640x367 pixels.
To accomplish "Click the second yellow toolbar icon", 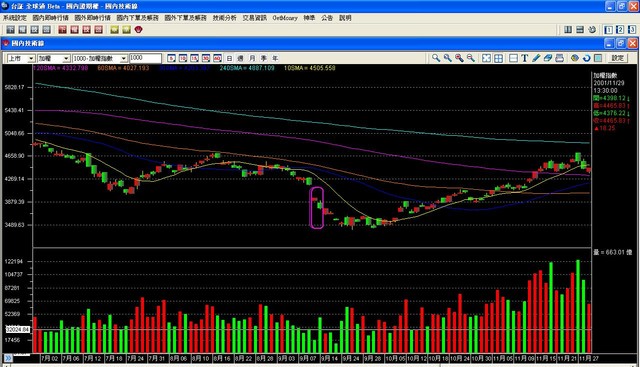I will point(127,30).
